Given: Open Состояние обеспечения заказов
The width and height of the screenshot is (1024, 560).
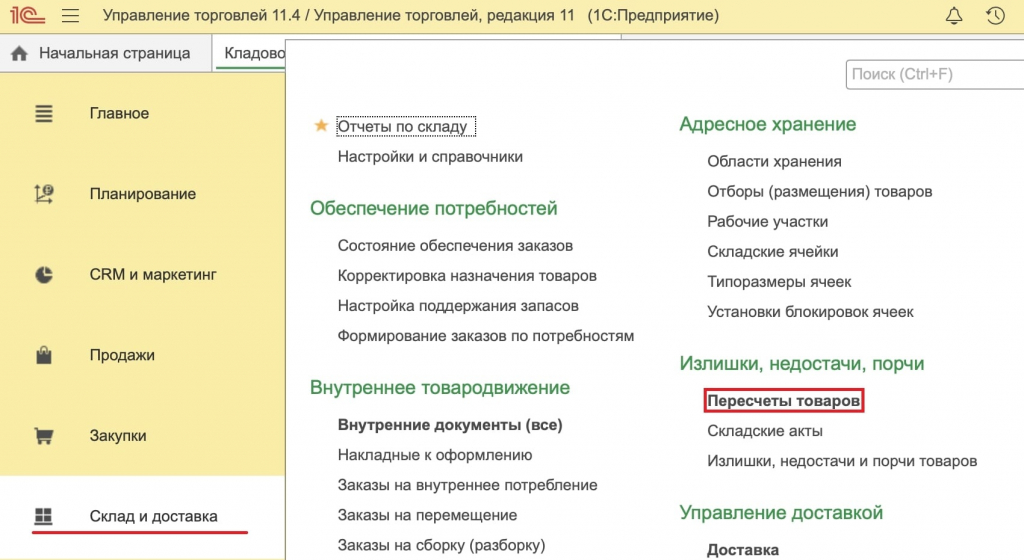Looking at the screenshot, I should click(x=455, y=246).
